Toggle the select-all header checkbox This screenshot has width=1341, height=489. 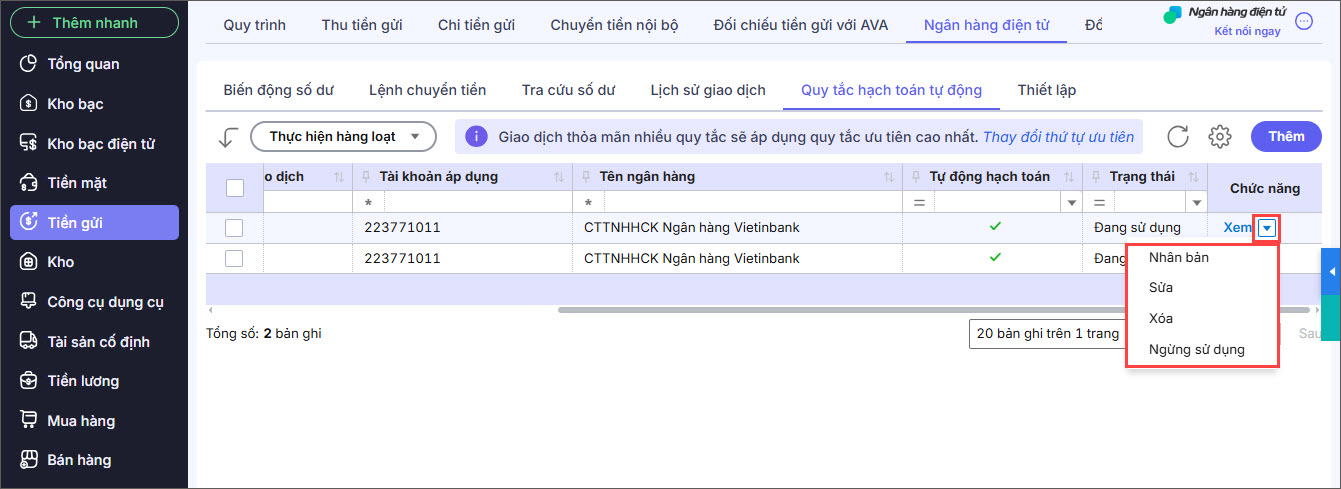(x=235, y=187)
